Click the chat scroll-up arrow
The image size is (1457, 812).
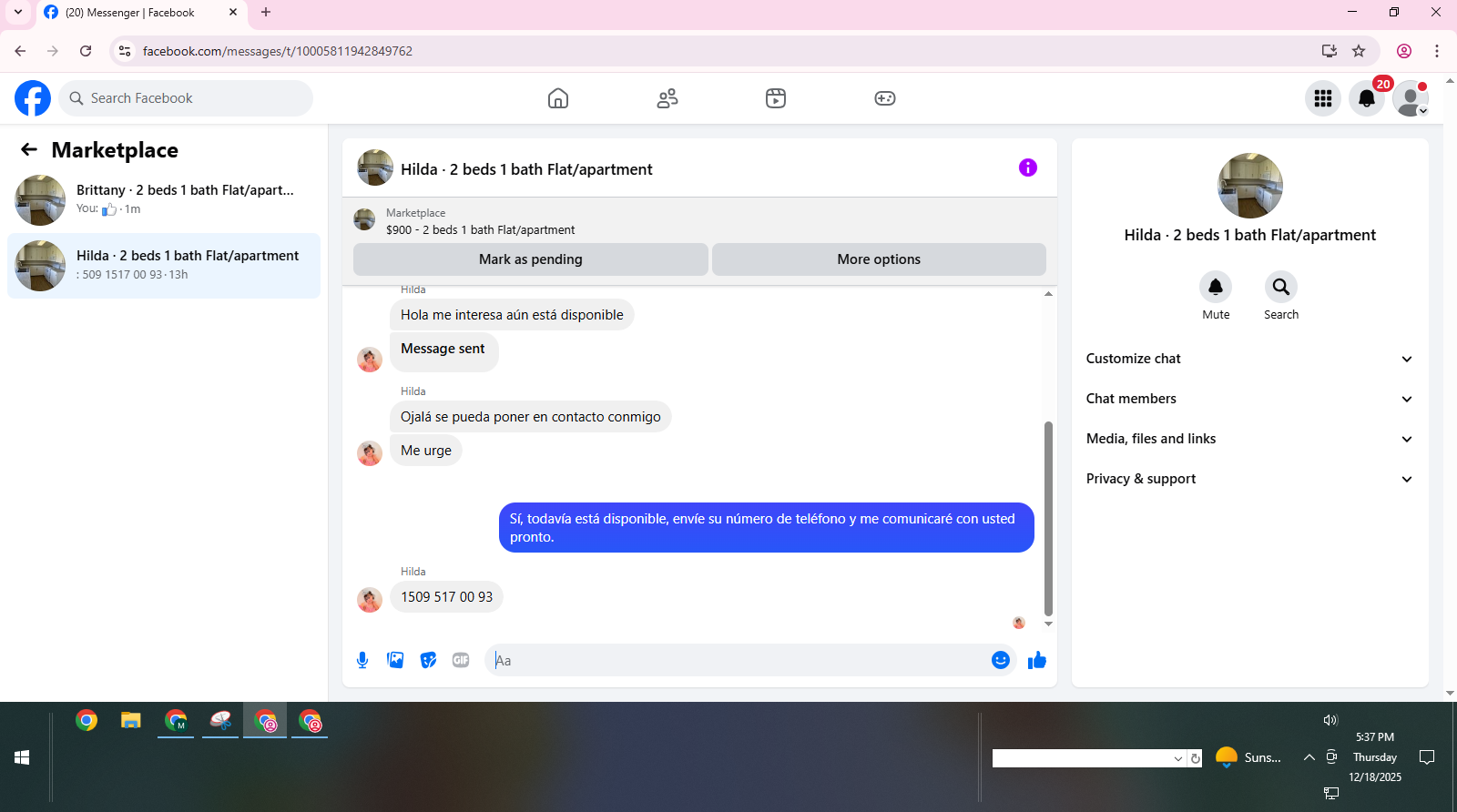pos(1048,294)
